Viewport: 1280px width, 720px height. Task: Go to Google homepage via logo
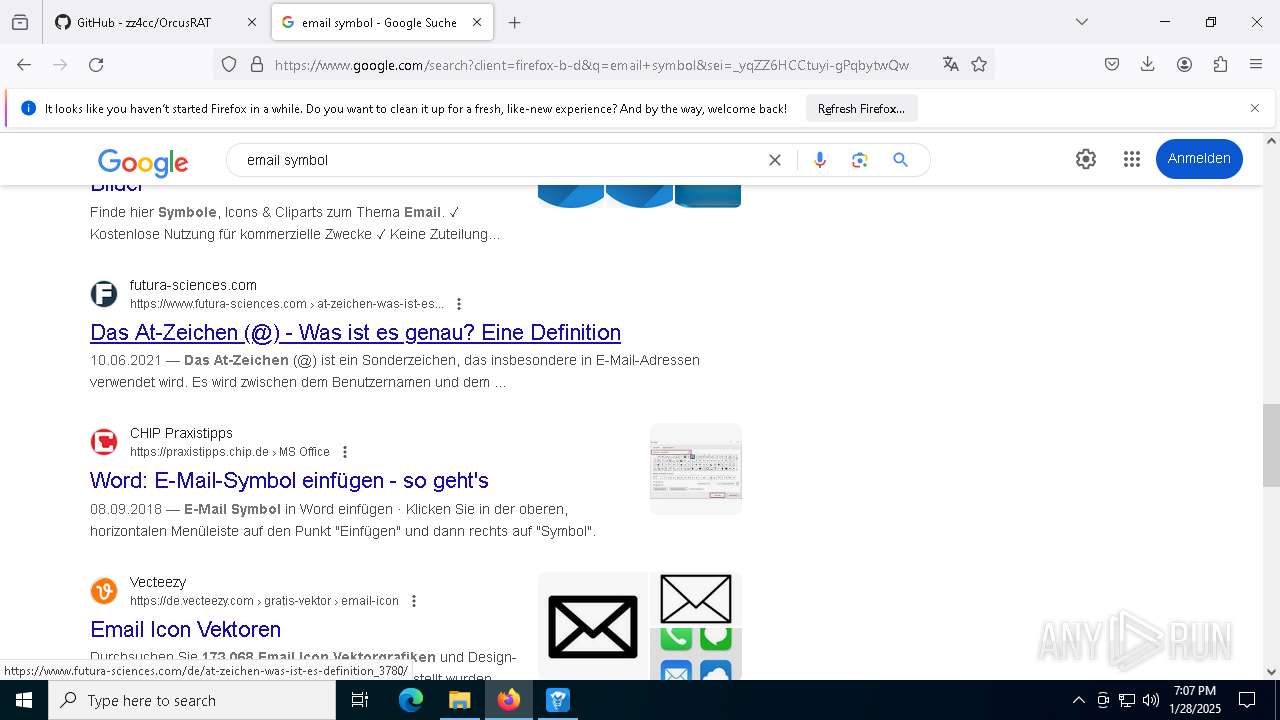tap(143, 161)
